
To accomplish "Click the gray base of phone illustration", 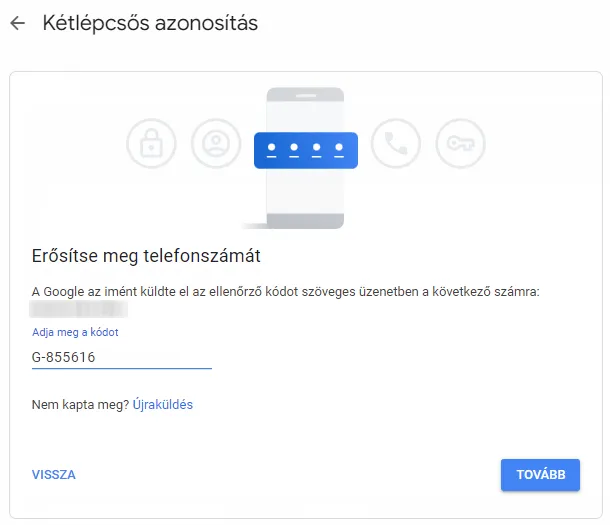I will point(305,222).
